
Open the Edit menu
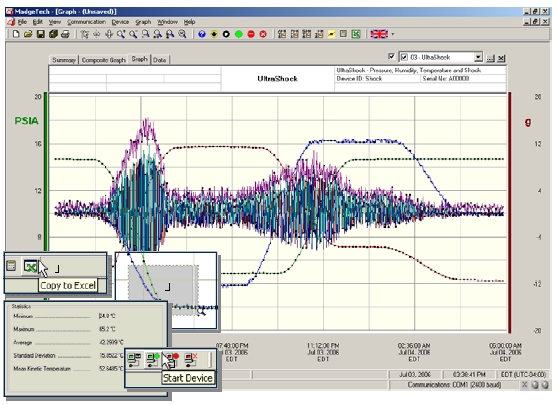(x=38, y=22)
